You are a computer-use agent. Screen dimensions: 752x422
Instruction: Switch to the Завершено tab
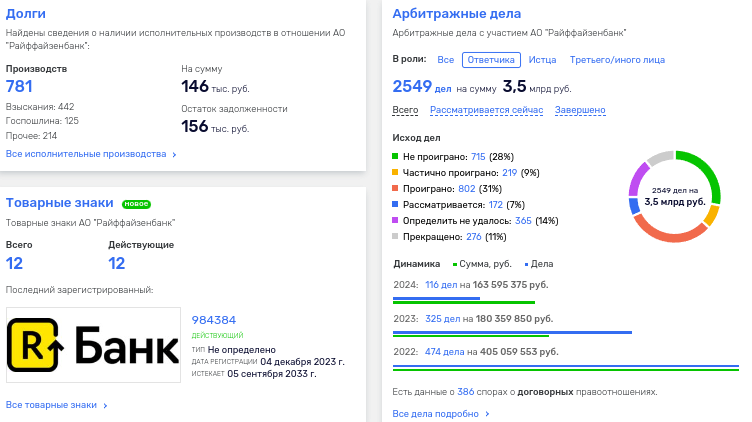click(580, 110)
